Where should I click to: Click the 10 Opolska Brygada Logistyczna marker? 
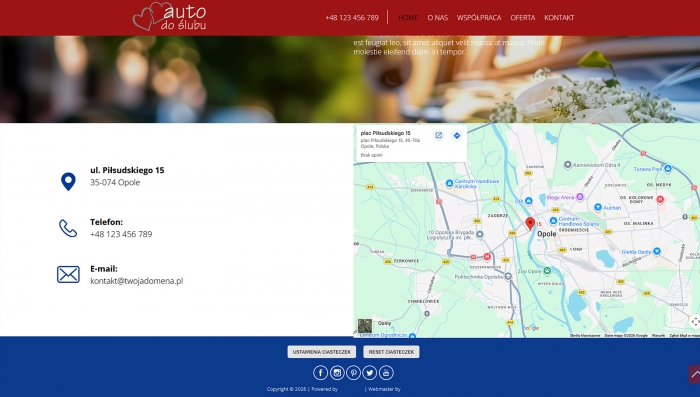[x=479, y=234]
